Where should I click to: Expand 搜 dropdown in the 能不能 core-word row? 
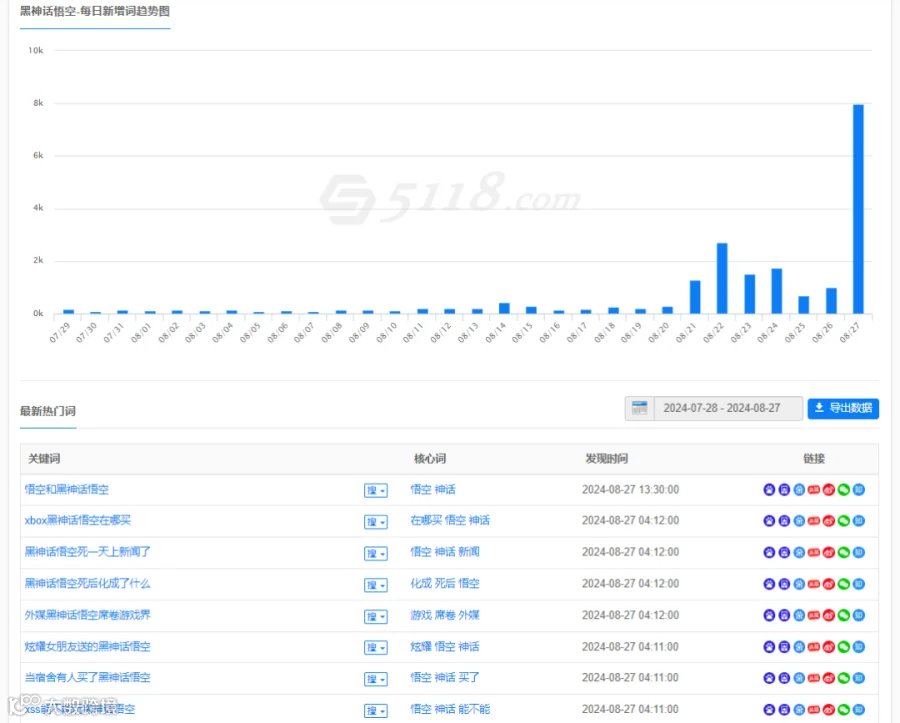tap(376, 711)
